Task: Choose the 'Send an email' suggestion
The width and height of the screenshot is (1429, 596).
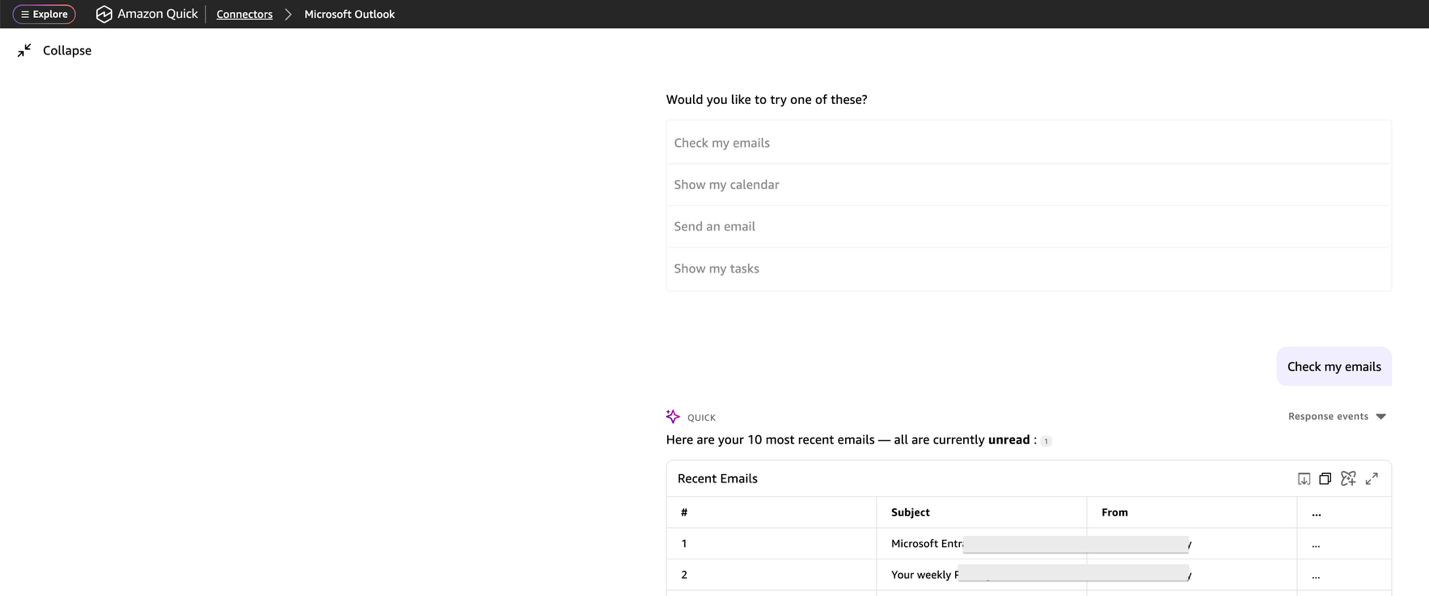Action: coord(1028,227)
